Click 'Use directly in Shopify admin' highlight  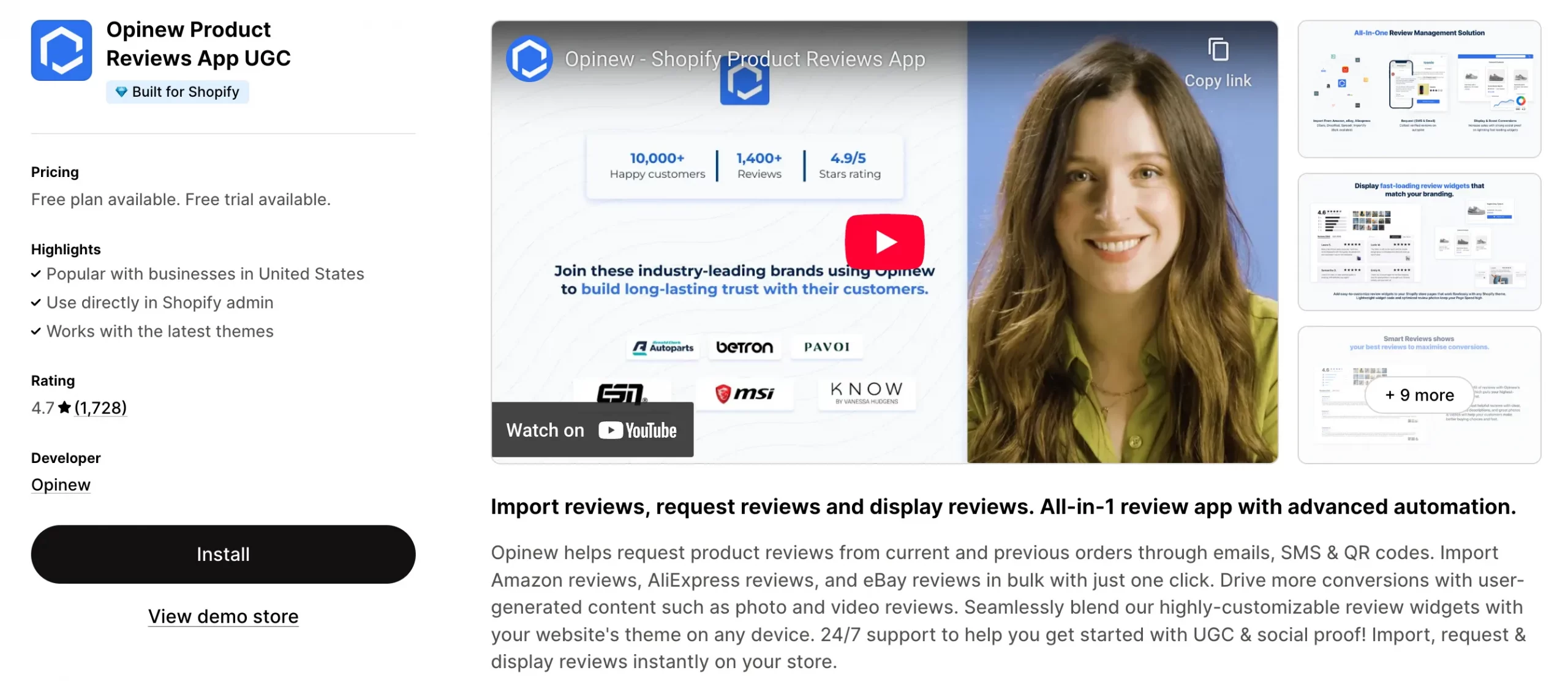[x=160, y=303]
